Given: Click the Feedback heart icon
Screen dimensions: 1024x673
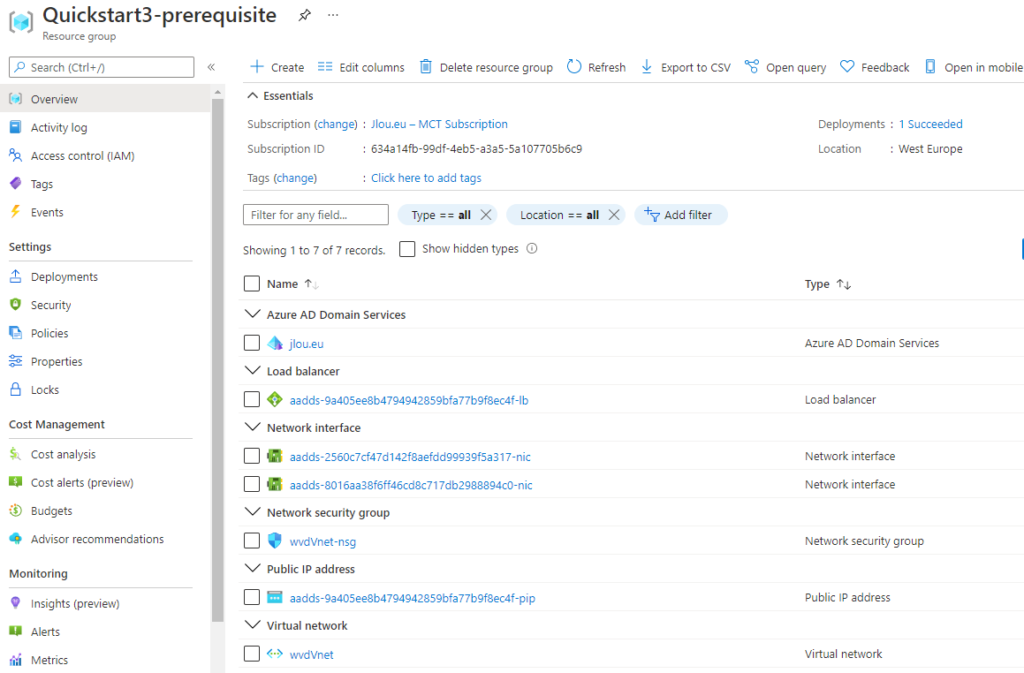Looking at the screenshot, I should [x=847, y=67].
